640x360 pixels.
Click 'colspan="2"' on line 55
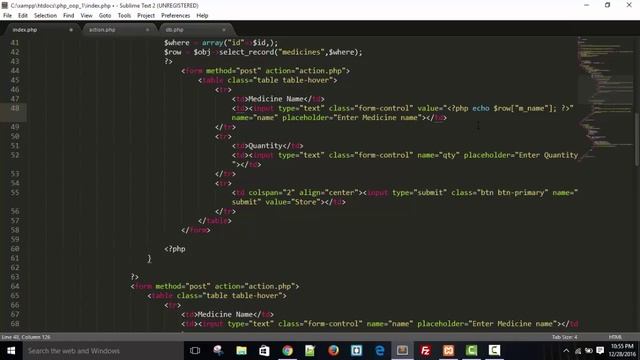[271, 193]
